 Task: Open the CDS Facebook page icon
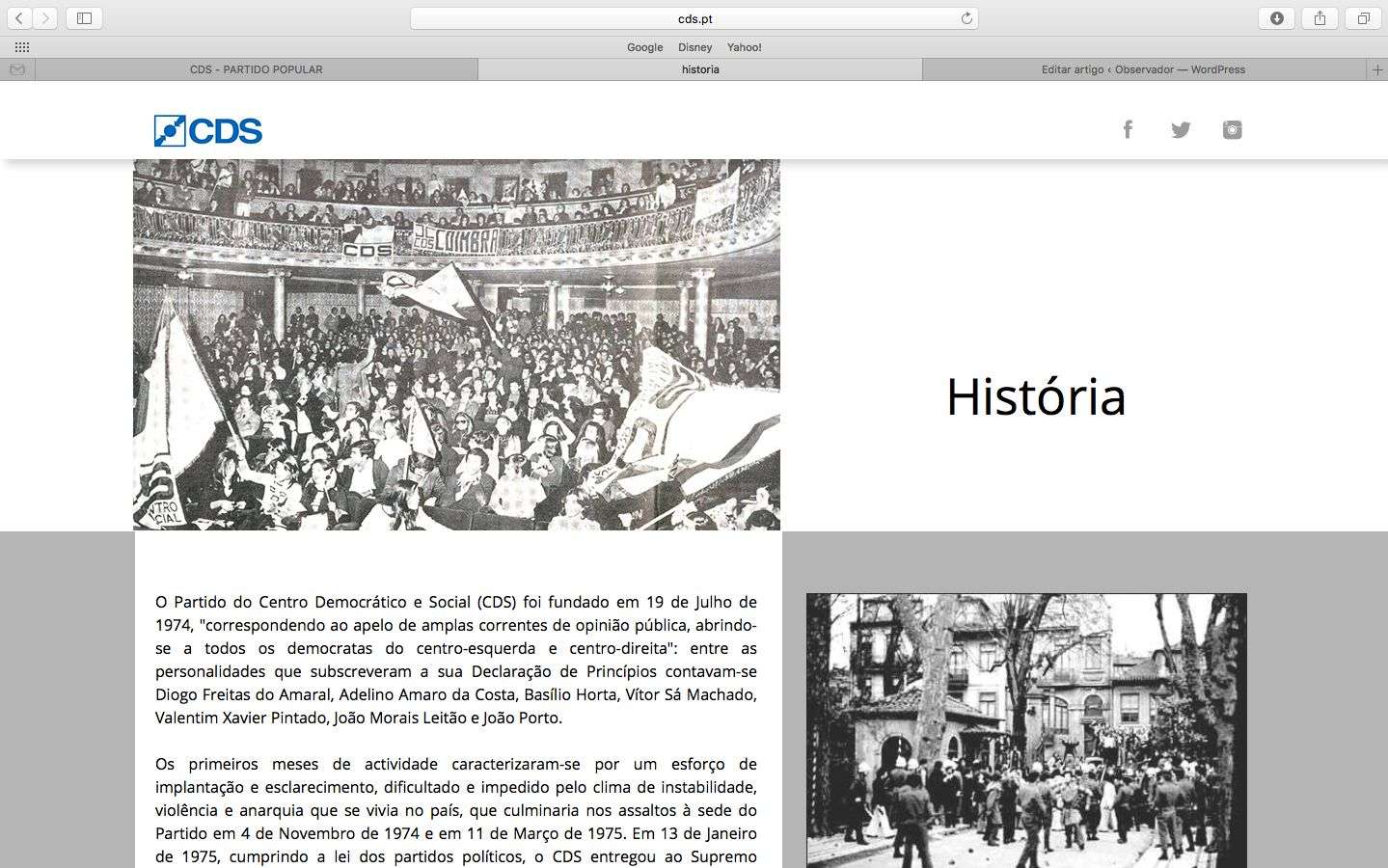1128,129
